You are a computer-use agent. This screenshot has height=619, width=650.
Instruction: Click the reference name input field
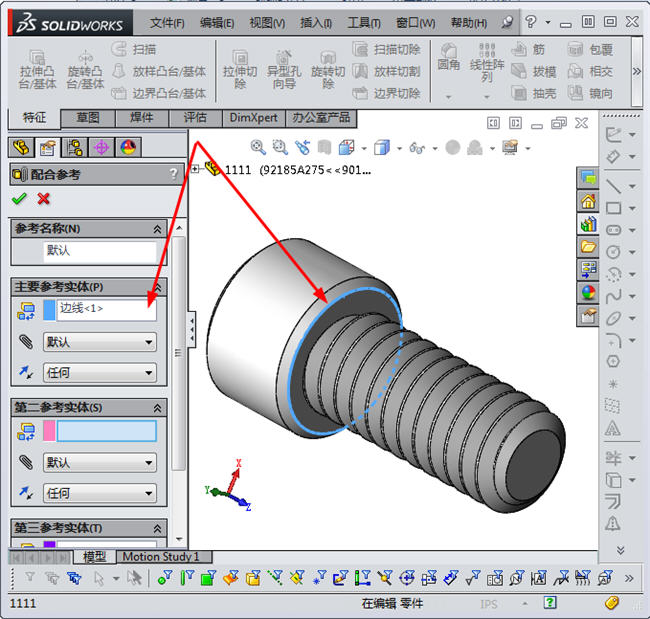[x=100, y=251]
